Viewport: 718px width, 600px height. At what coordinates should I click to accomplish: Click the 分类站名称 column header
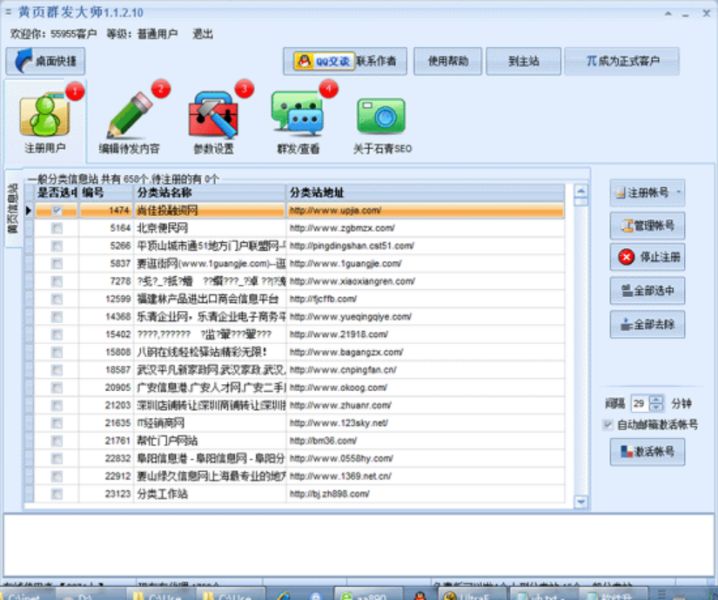(210, 192)
